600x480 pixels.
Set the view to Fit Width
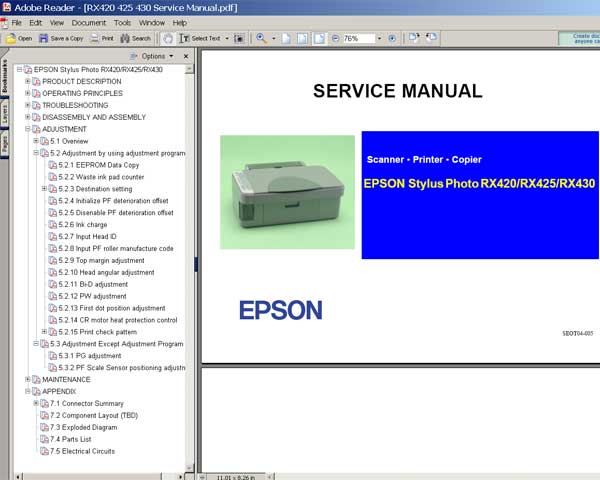(319, 38)
